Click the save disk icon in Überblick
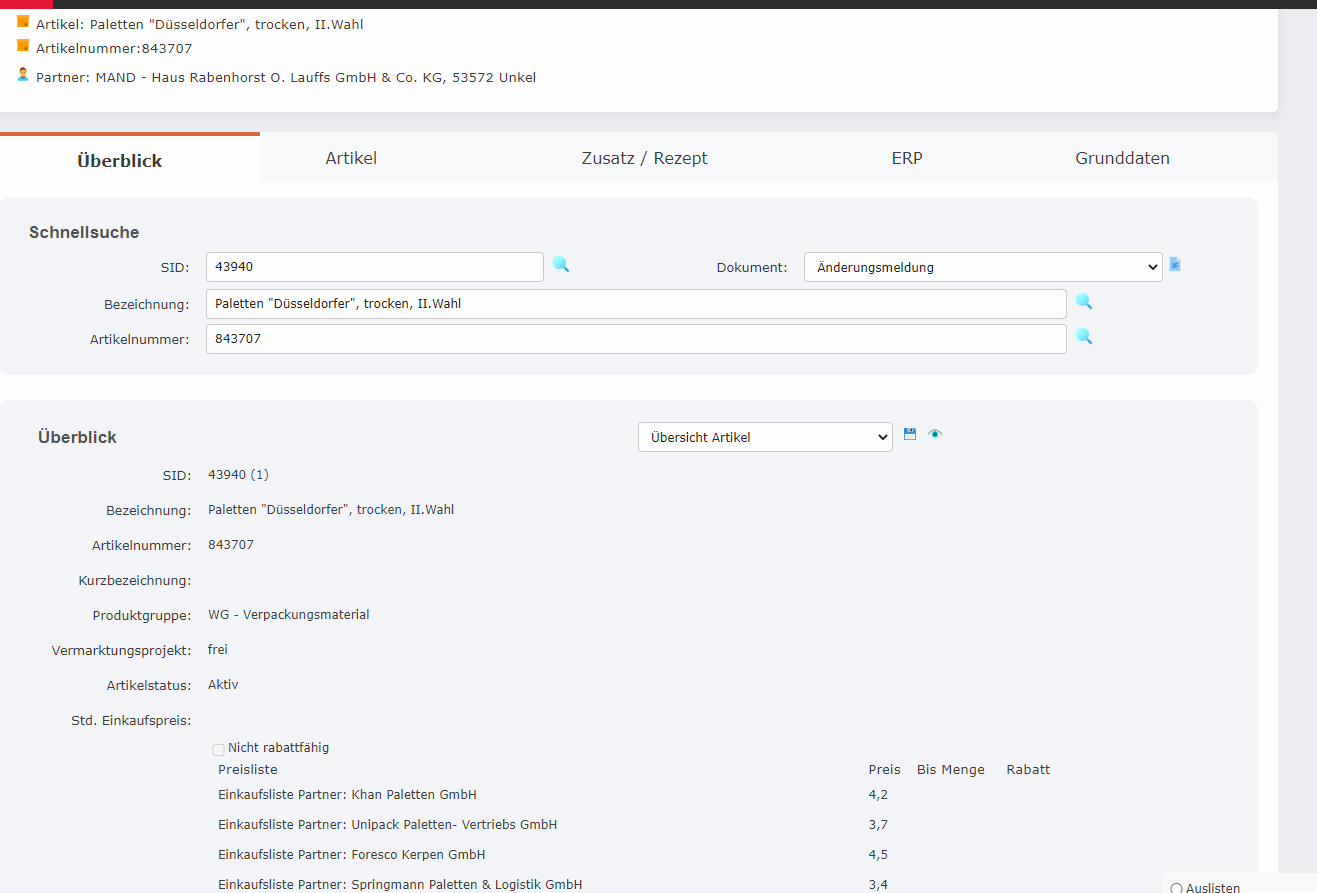 click(x=910, y=434)
